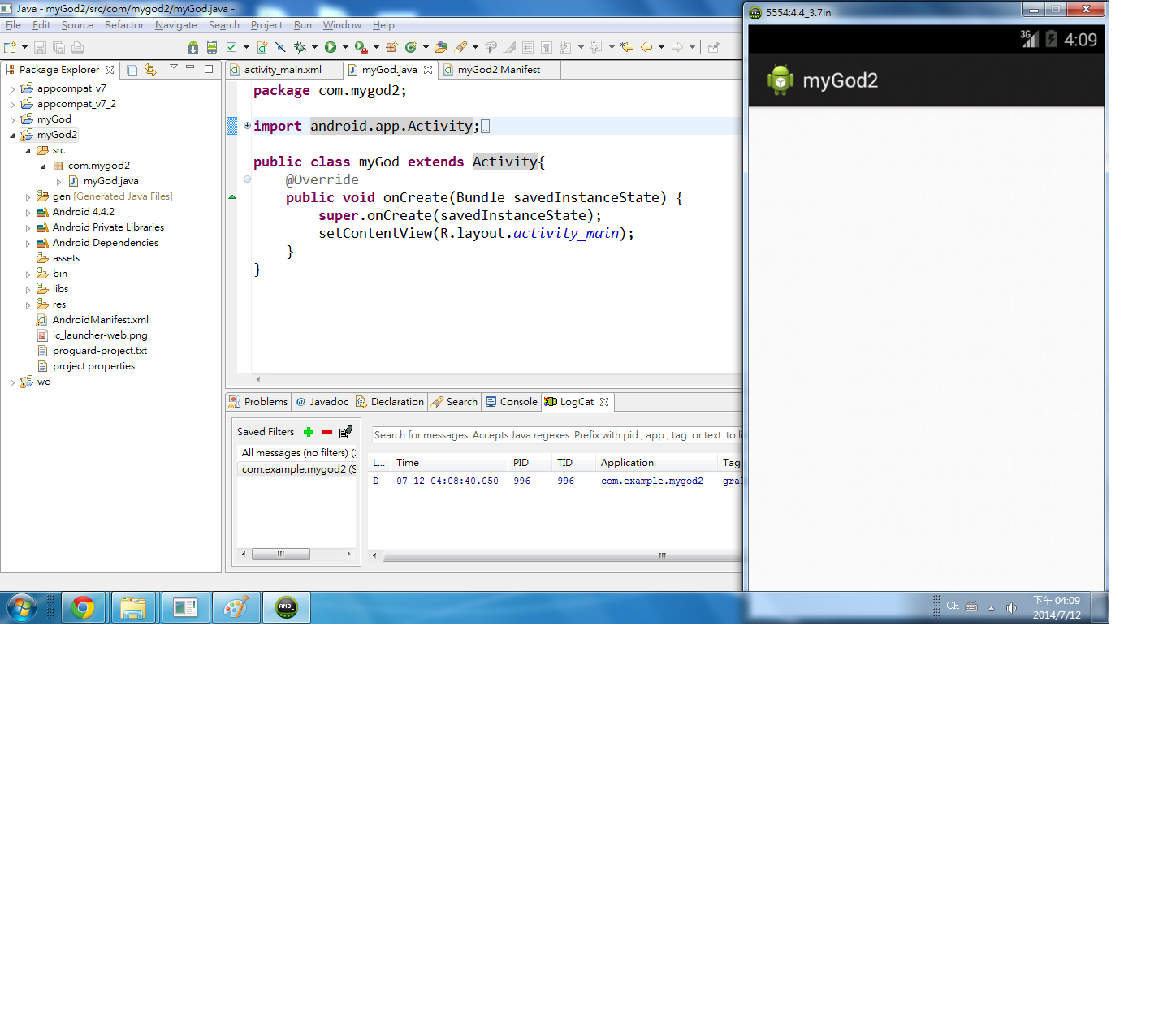Image resolution: width=1176 pixels, height=1010 pixels.
Task: Click the New Java Package icon
Action: 391,47
